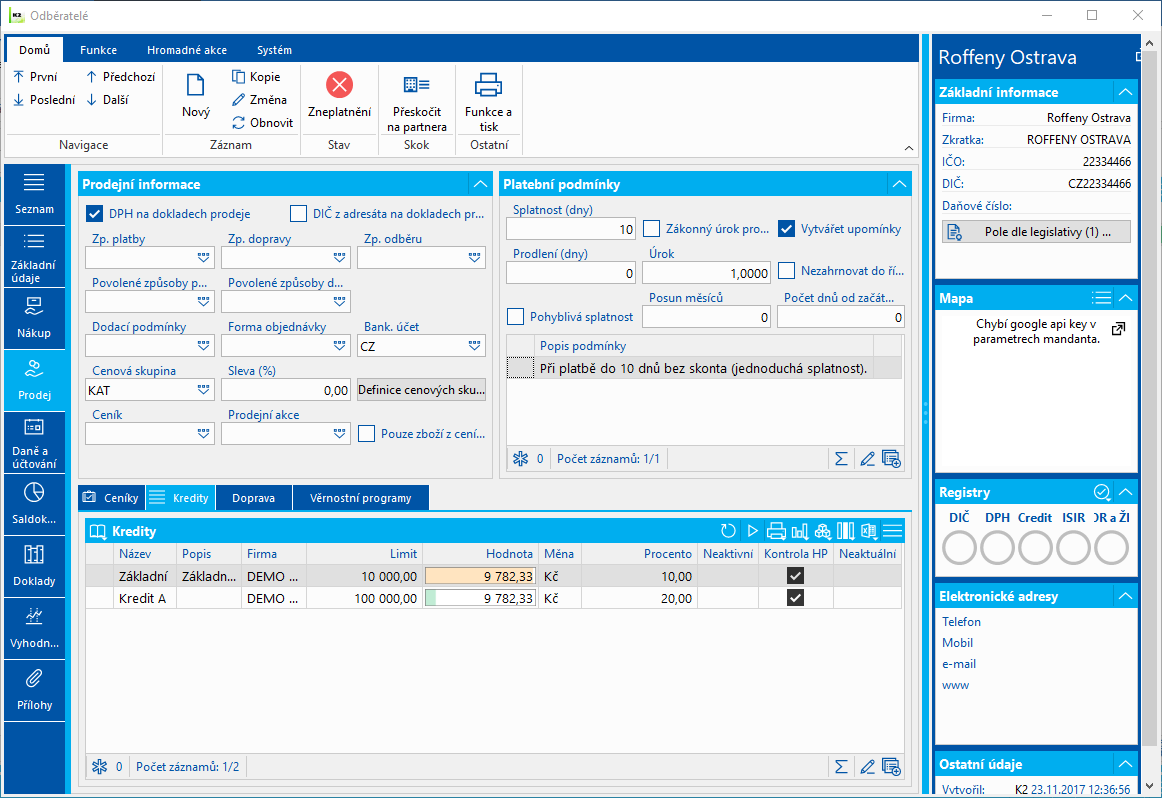Click play icon in Kredity toolbar

[752, 531]
